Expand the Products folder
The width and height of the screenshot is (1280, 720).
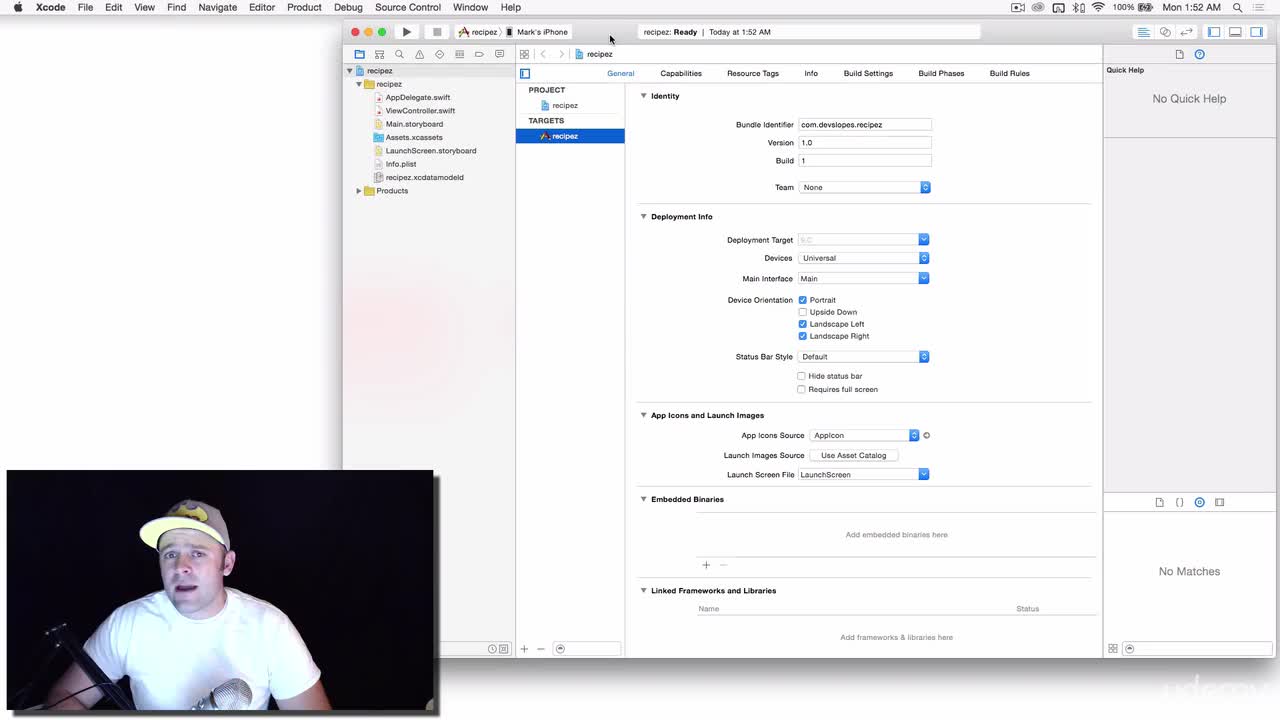point(359,191)
